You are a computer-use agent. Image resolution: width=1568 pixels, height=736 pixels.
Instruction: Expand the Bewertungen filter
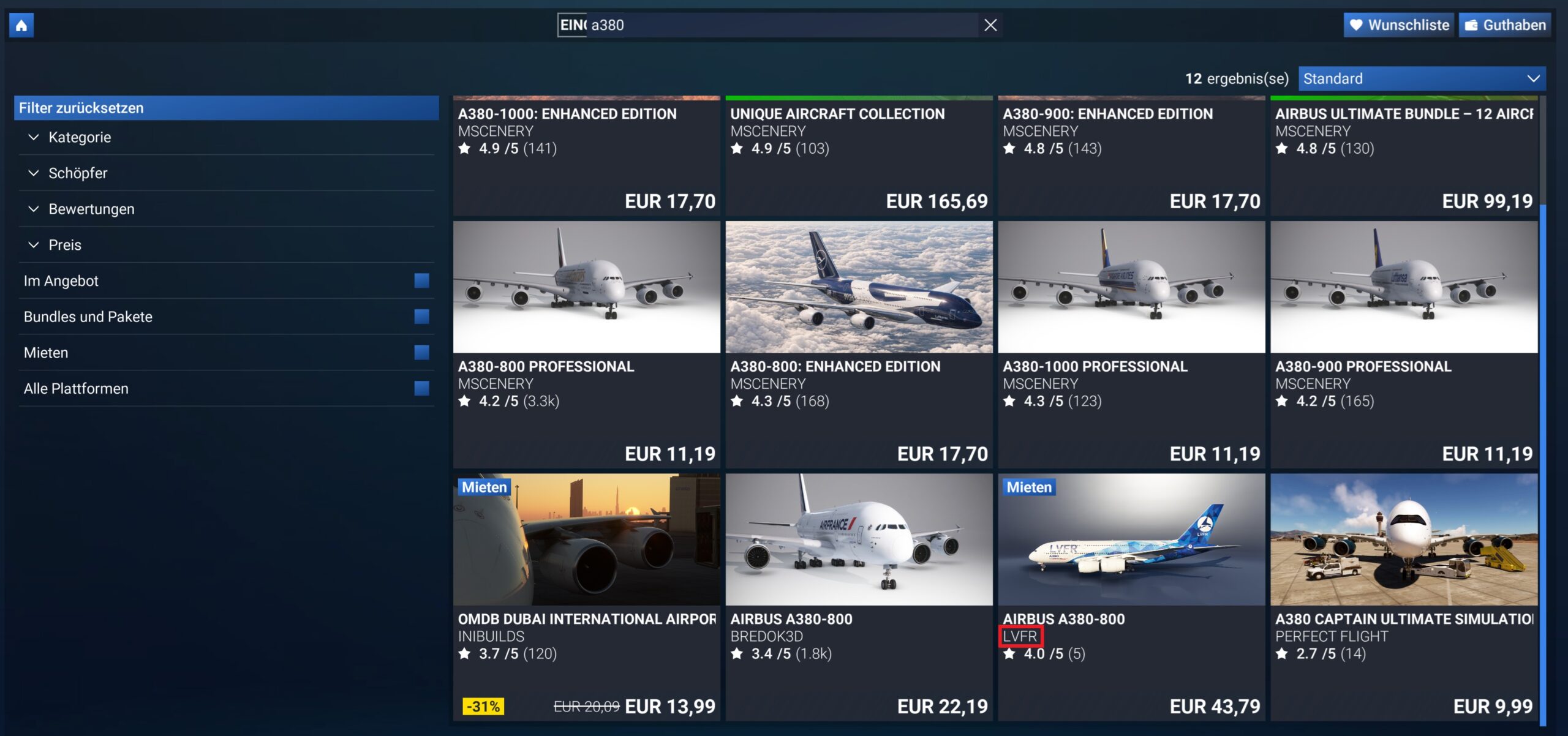pos(227,209)
